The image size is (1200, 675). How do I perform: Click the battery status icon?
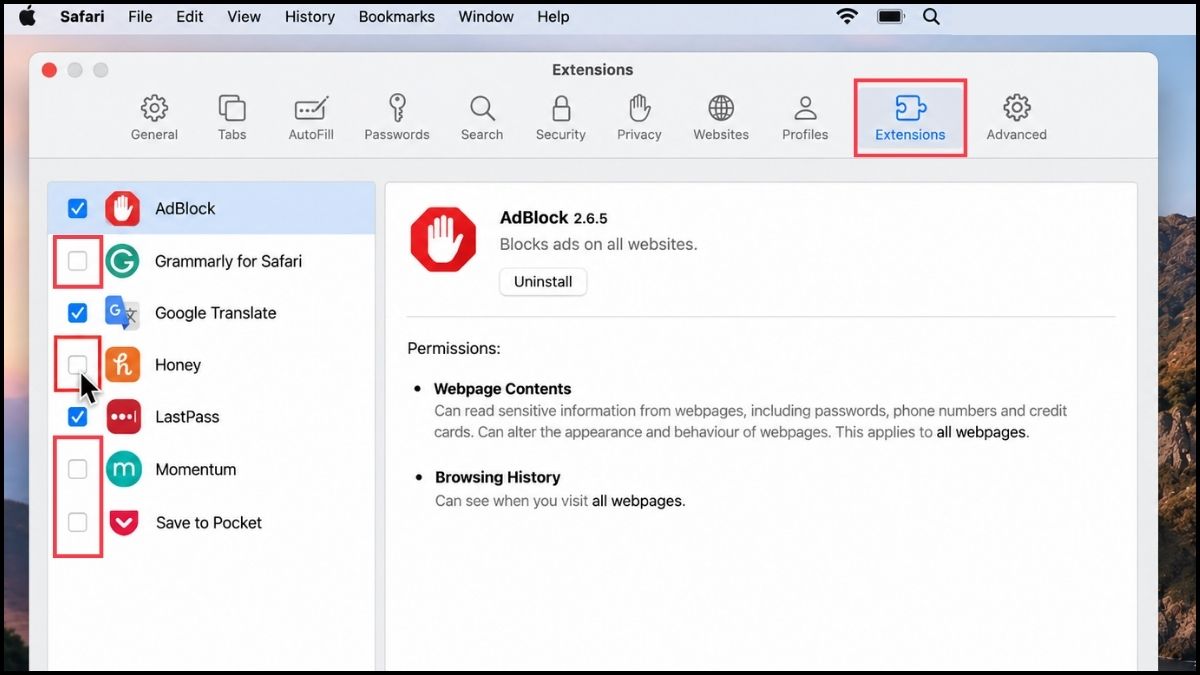pyautogui.click(x=890, y=16)
